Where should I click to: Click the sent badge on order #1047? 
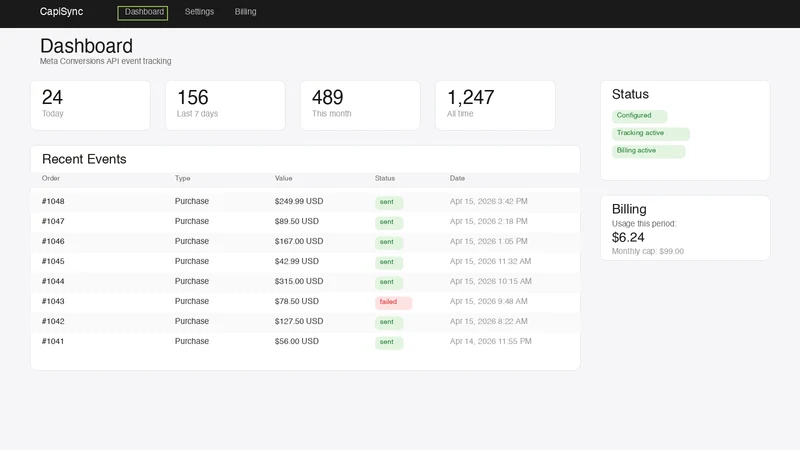pos(389,222)
